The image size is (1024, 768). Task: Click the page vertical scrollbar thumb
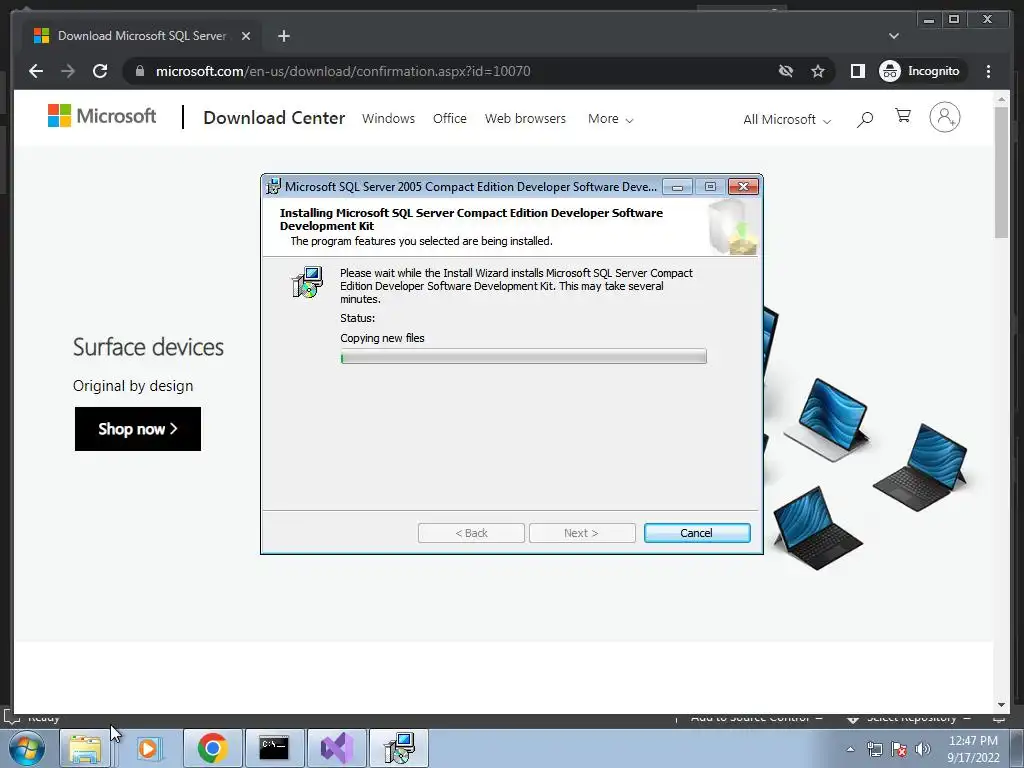[x=1001, y=172]
